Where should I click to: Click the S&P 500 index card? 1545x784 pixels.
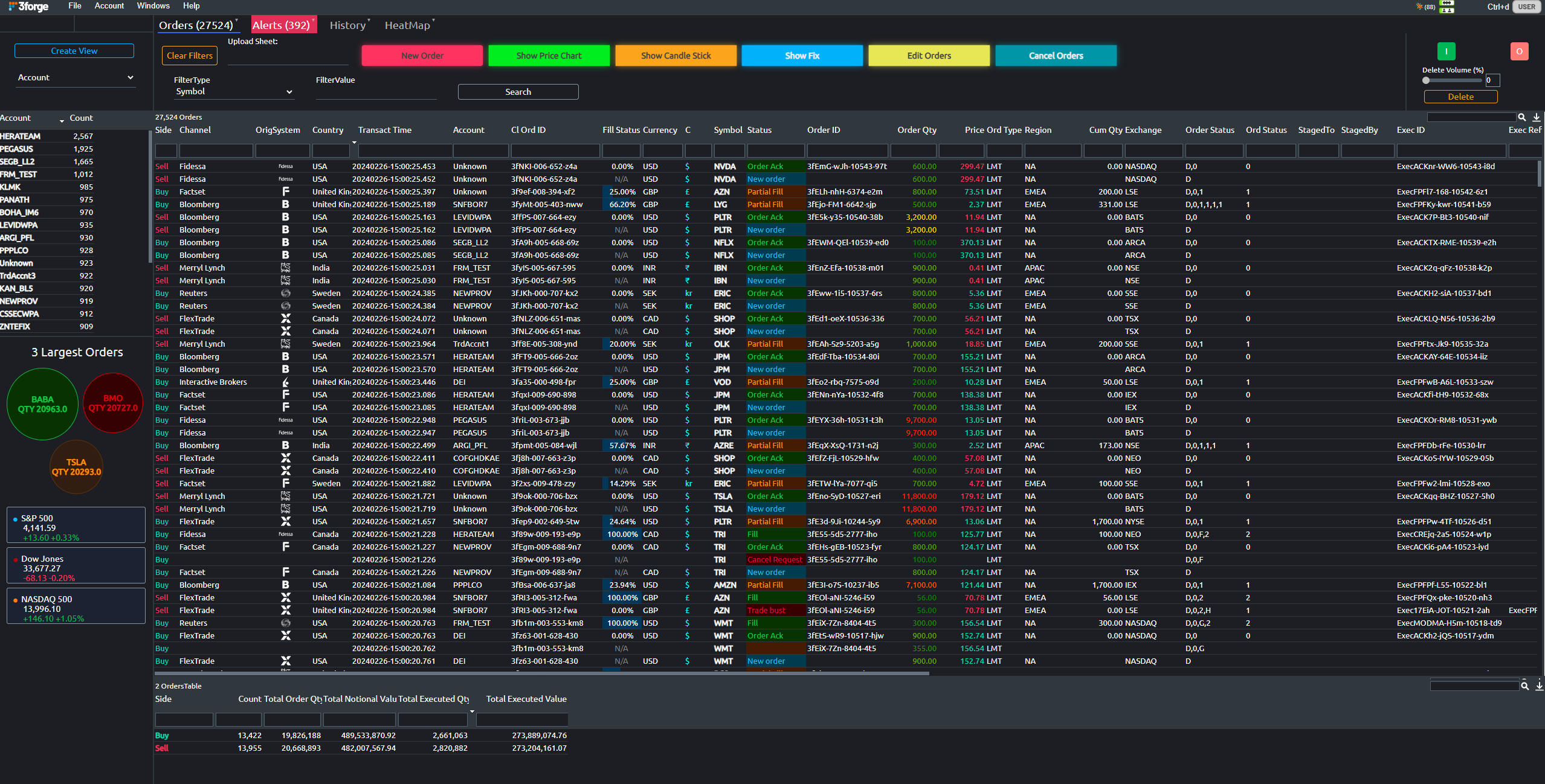(x=76, y=525)
